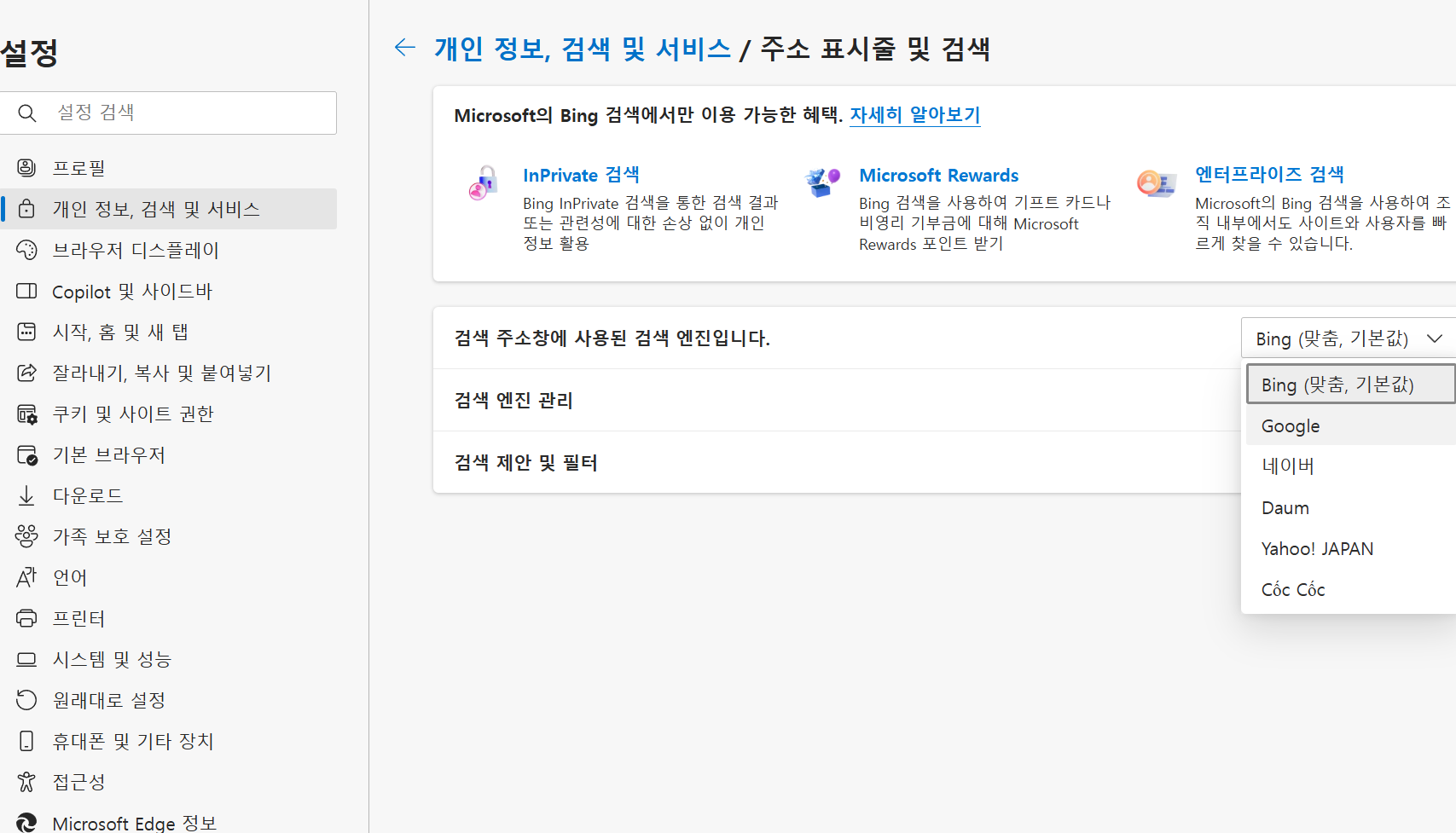Viewport: 1456px width, 833px height.
Task: Choose 네이버 from the search engine list
Action: pyautogui.click(x=1350, y=466)
